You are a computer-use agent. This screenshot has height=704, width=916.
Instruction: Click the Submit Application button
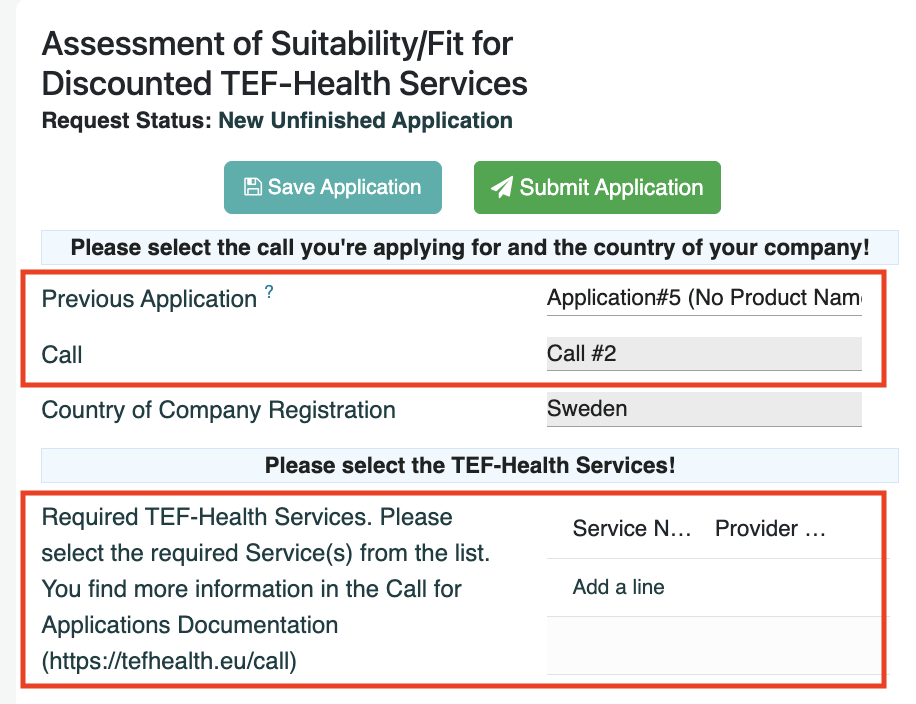[x=597, y=188]
